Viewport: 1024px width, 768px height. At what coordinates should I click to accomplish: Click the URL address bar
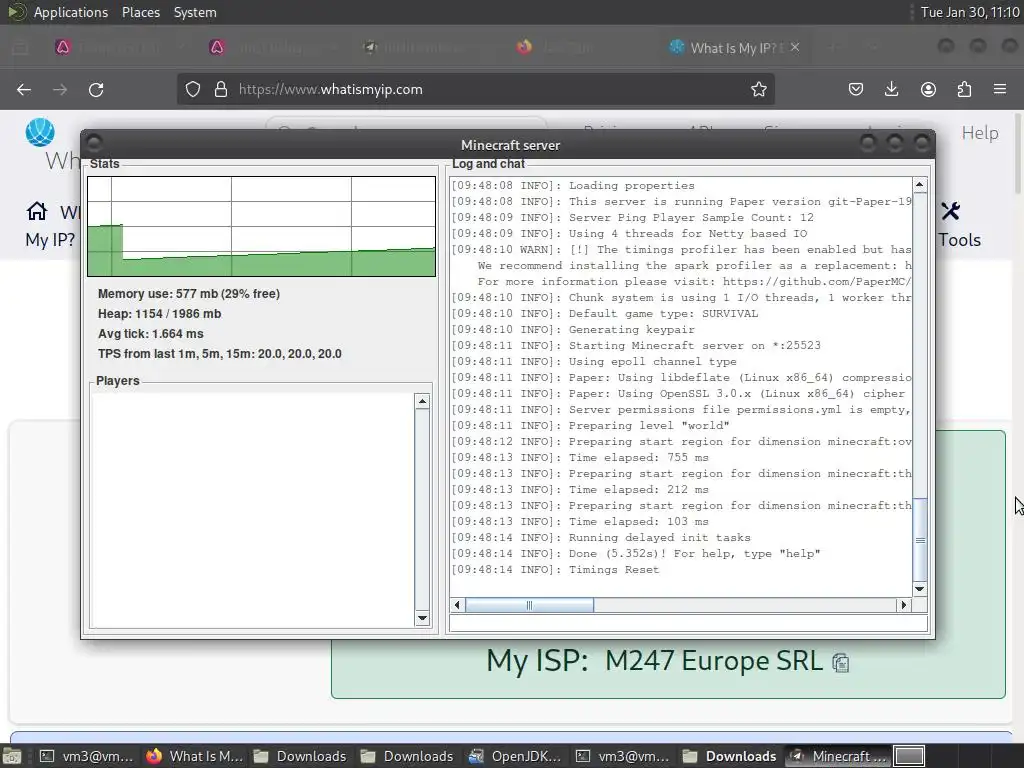[475, 89]
